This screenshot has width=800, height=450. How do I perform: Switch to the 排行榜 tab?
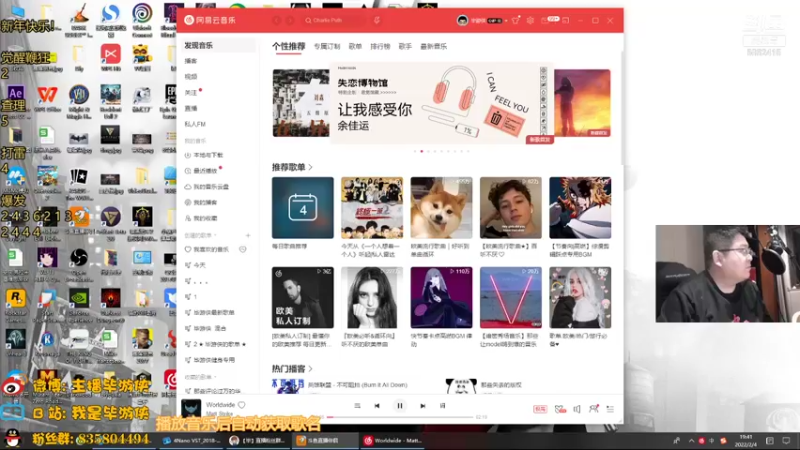[x=380, y=46]
